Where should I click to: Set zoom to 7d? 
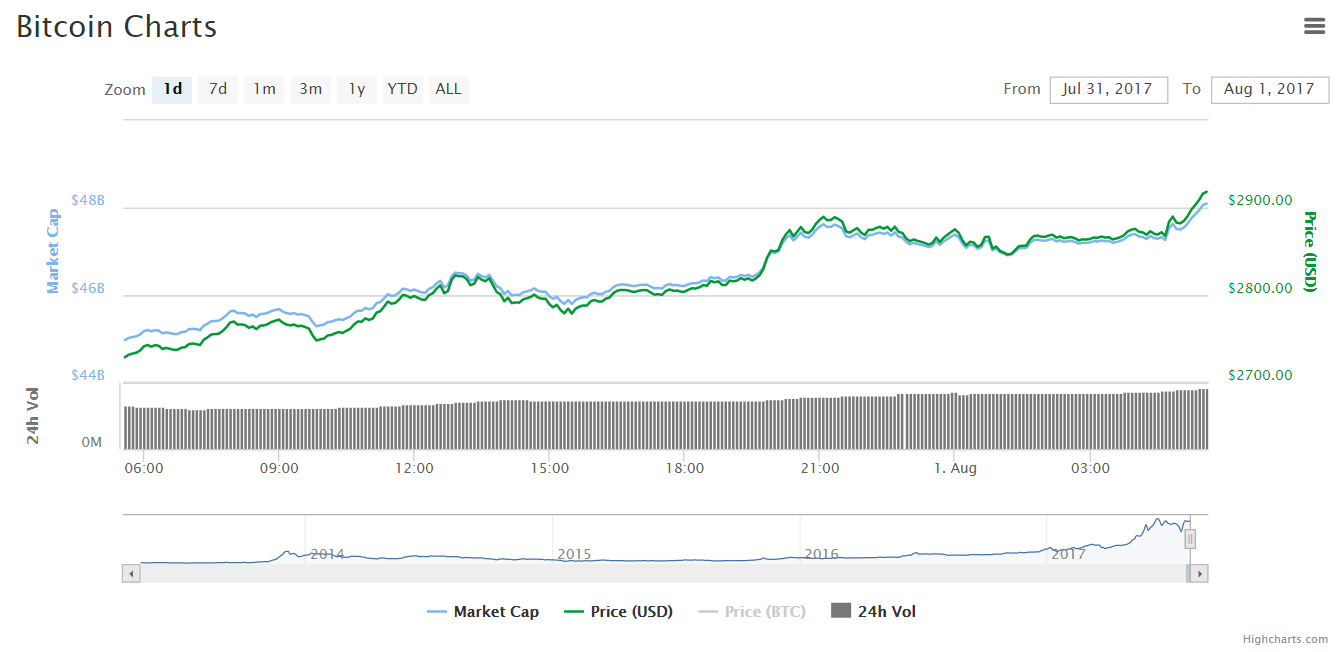pos(218,89)
